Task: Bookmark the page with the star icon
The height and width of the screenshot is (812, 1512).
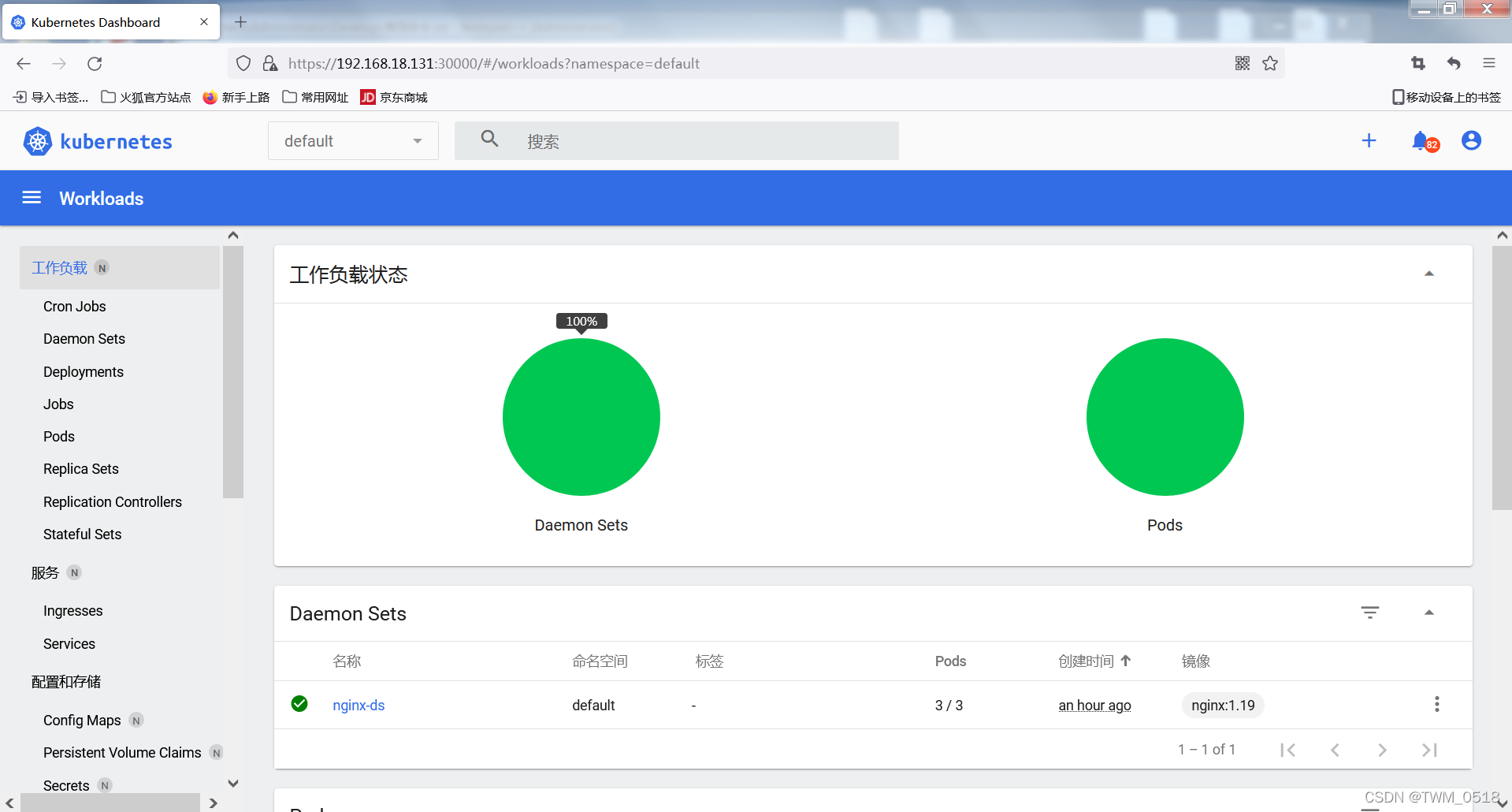Action: click(x=1269, y=63)
